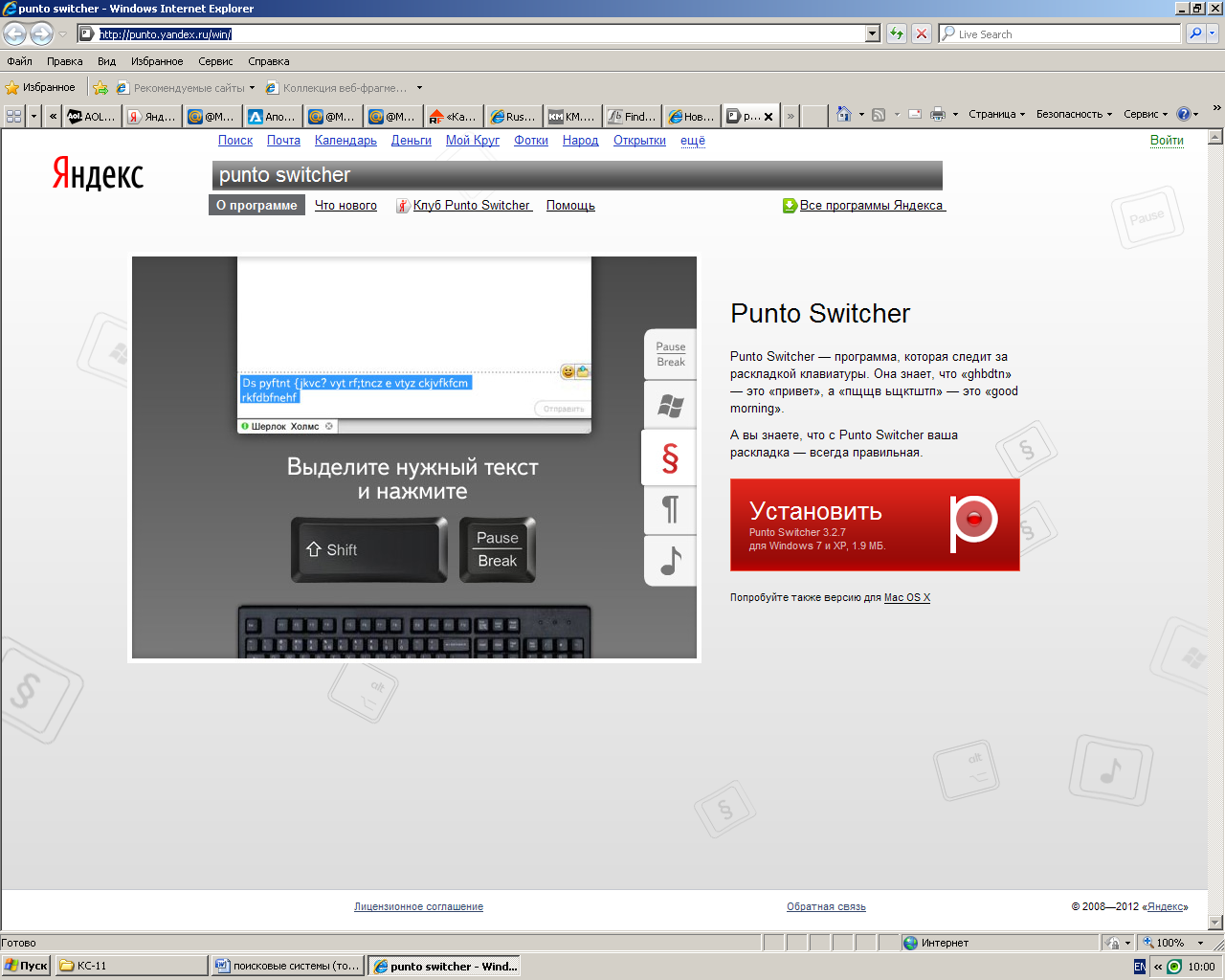This screenshot has width=1225, height=980.
Task: Click the Почта link in top navigation
Action: [x=283, y=141]
